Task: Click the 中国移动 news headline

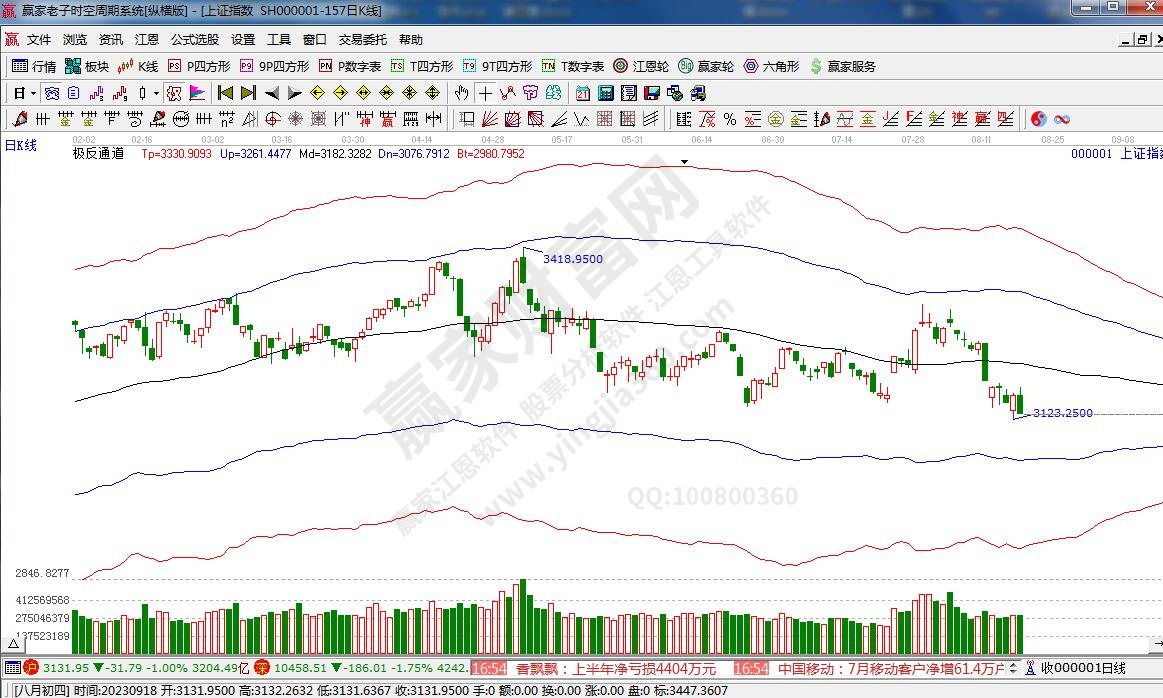Action: pos(890,668)
